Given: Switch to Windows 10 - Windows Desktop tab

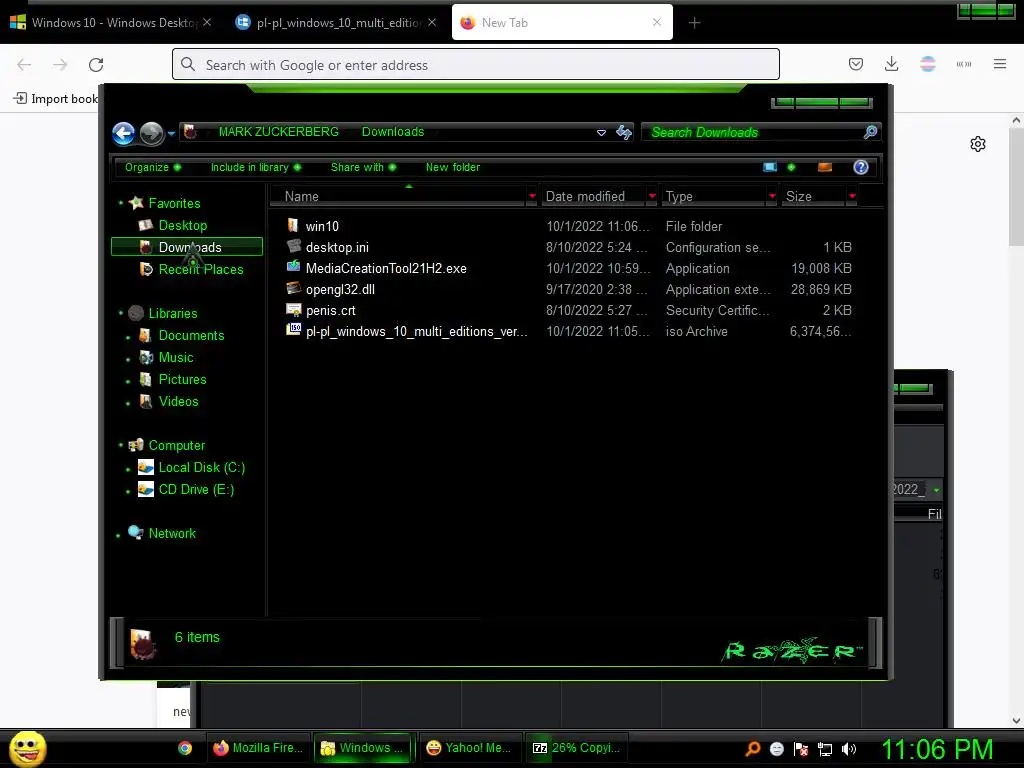Looking at the screenshot, I should 112,22.
